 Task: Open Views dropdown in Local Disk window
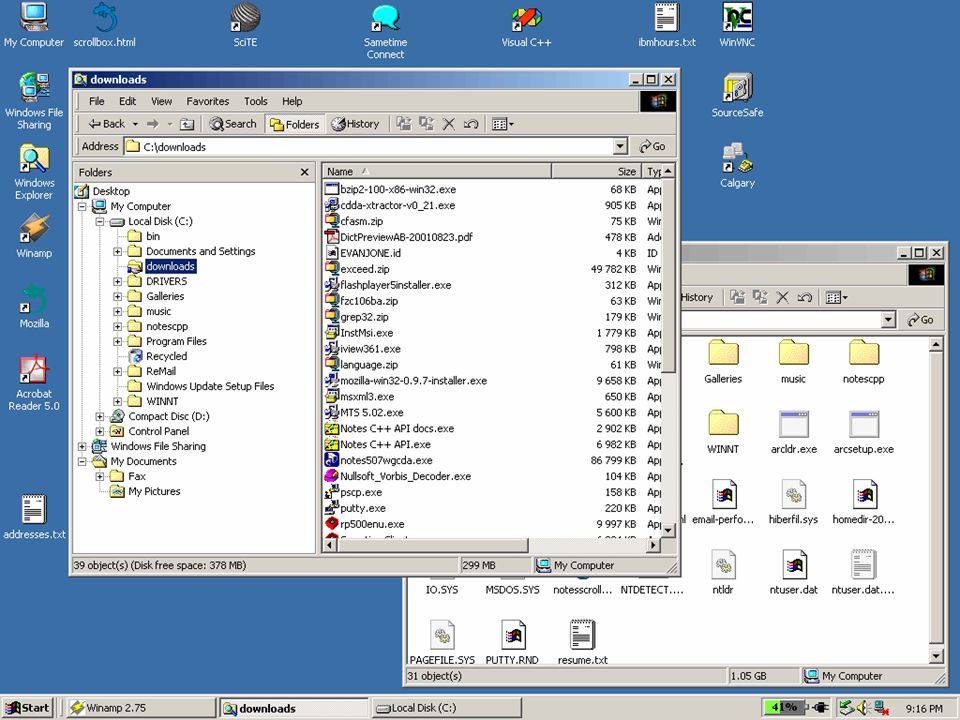[x=836, y=298]
